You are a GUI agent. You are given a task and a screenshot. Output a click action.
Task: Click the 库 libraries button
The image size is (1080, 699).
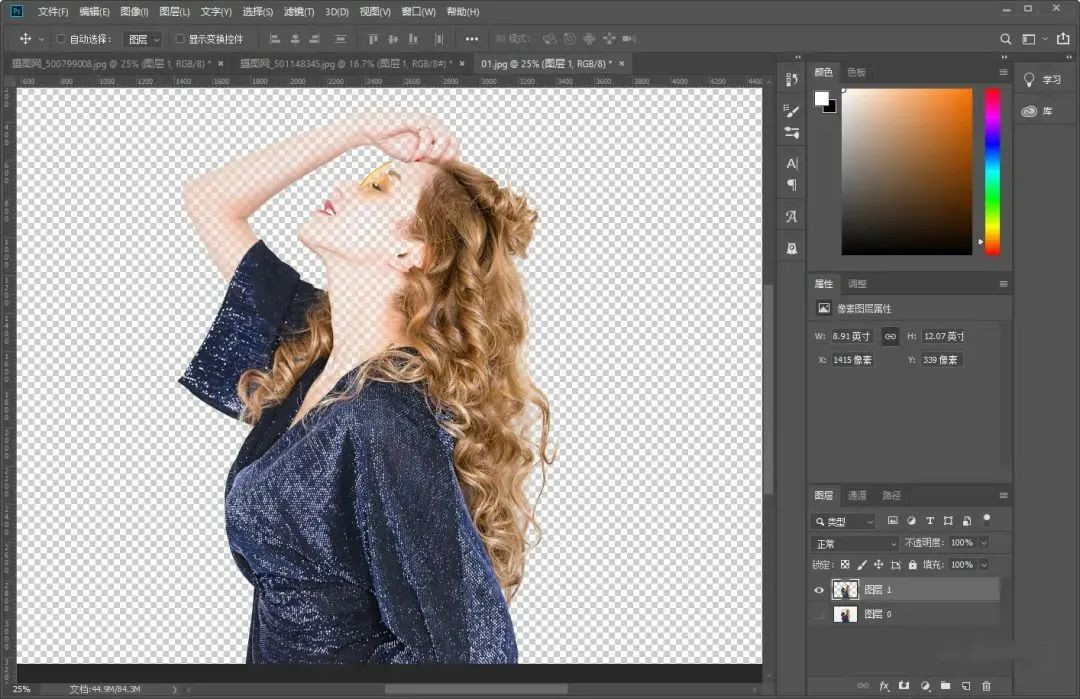pyautogui.click(x=1038, y=111)
